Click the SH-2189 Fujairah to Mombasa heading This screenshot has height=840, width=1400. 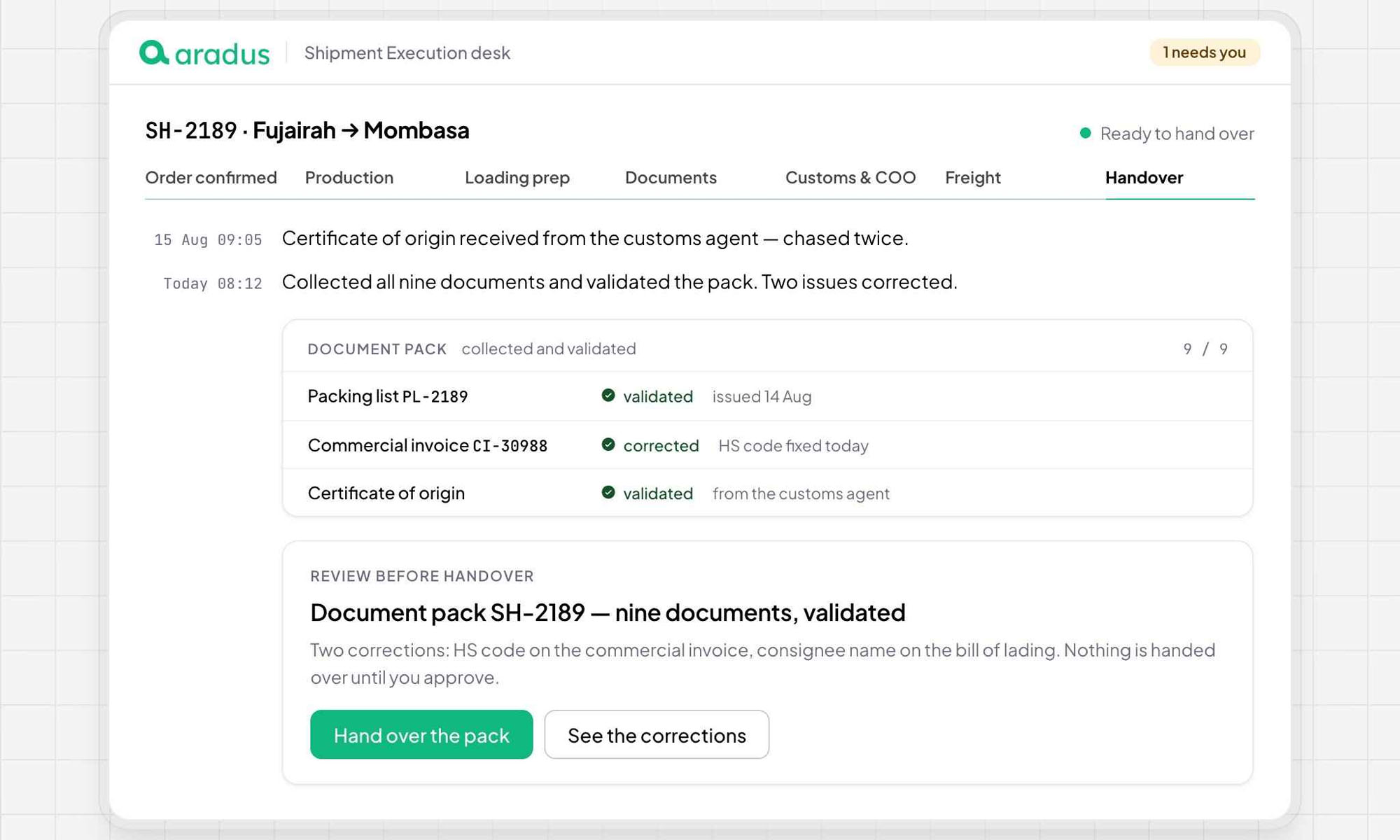point(307,130)
